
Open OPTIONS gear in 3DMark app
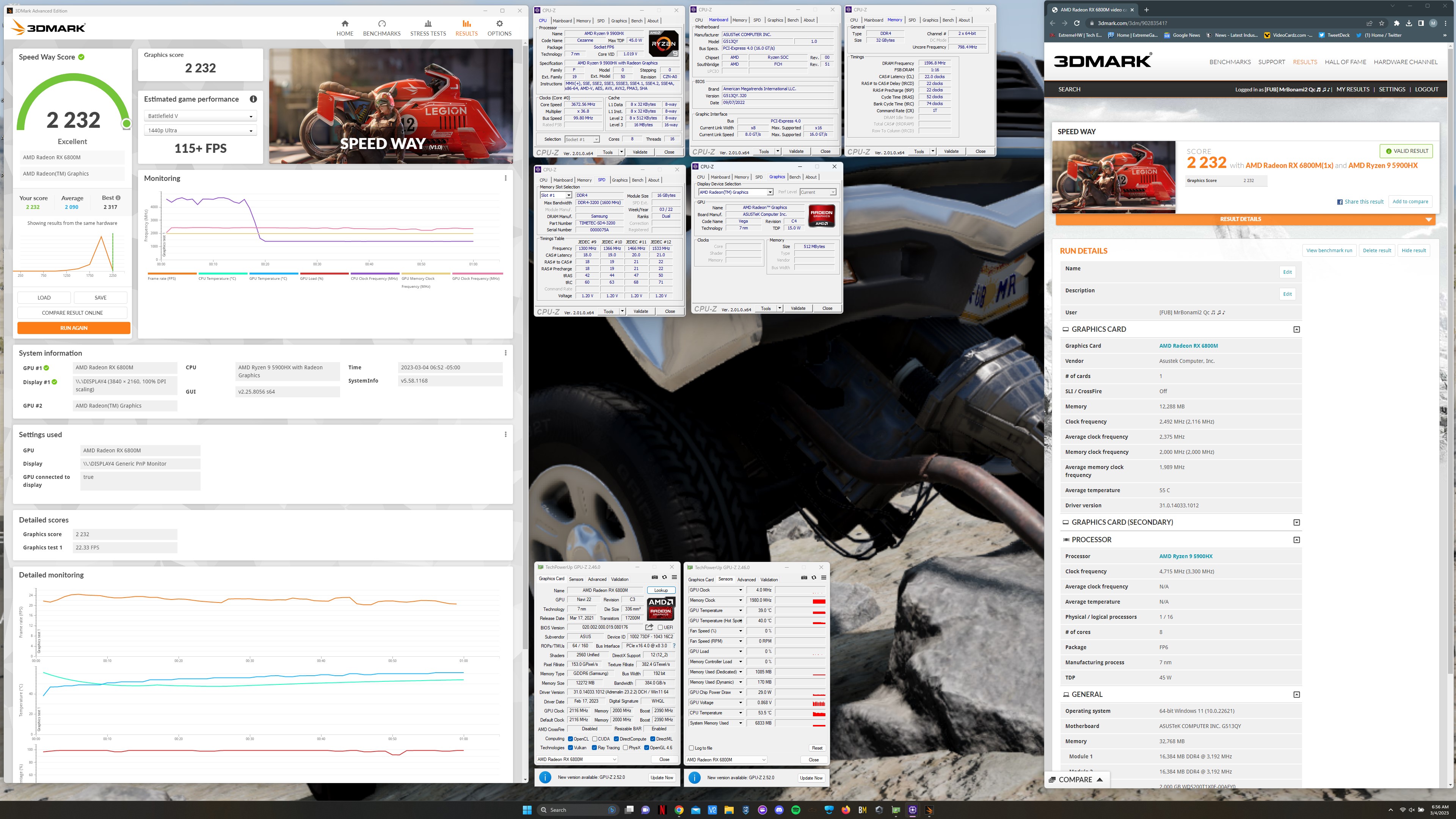[x=499, y=28]
